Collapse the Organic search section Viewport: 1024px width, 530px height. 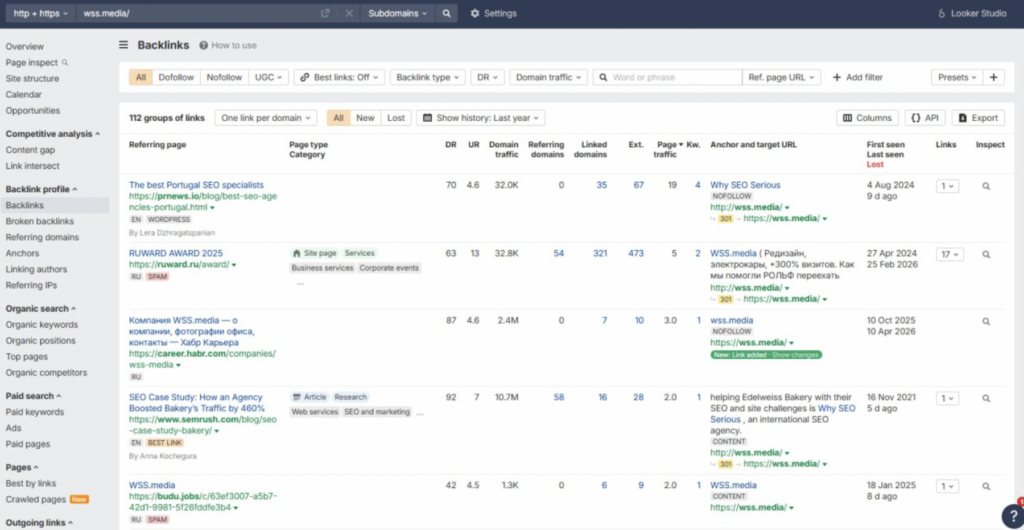coord(41,309)
